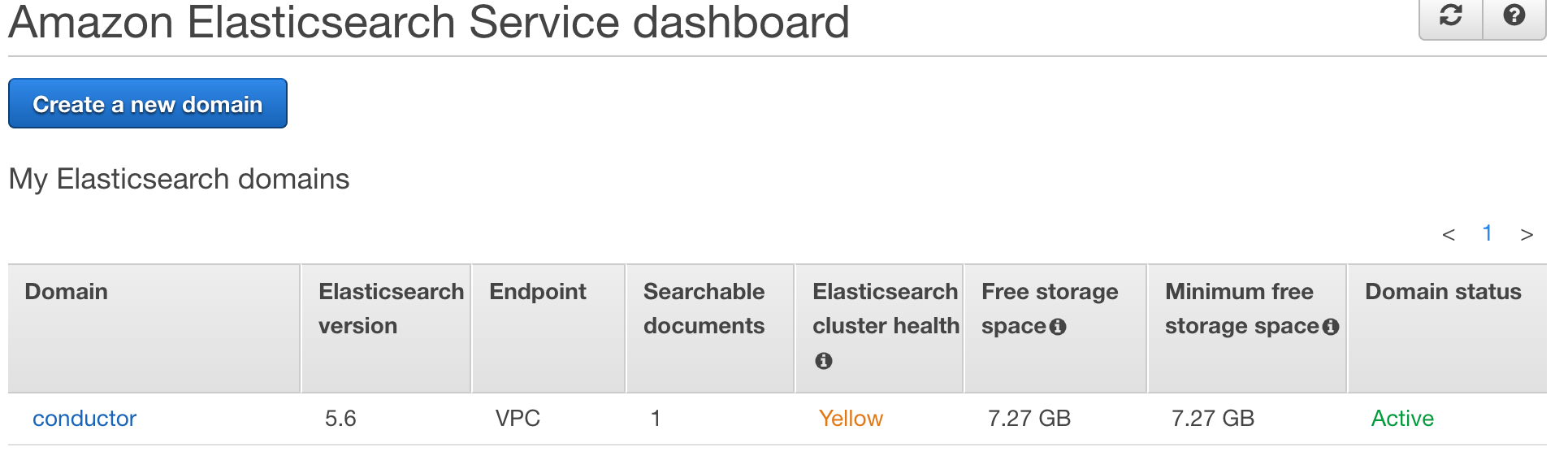Click the Active domain status value
1568x465 pixels.
1402,419
